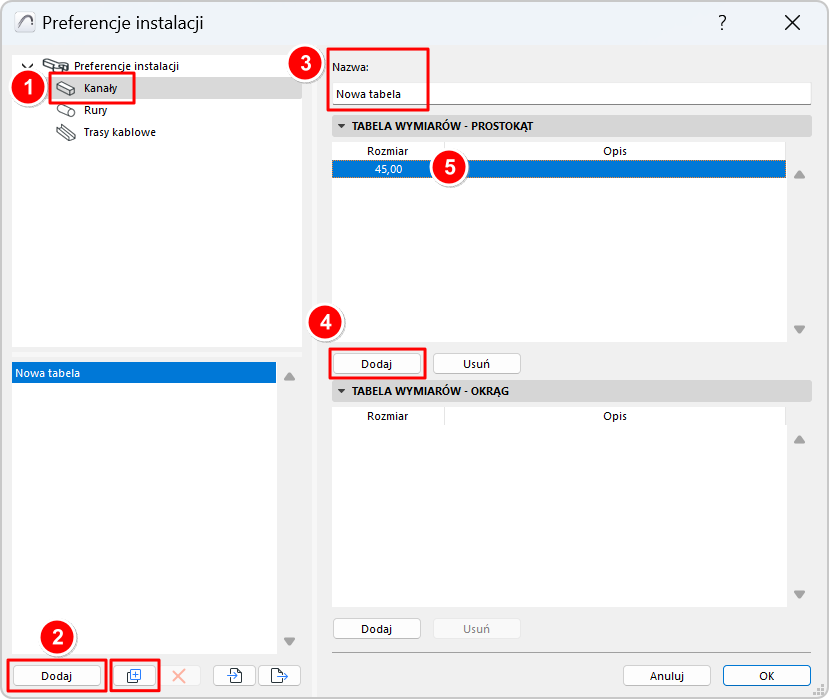Click the Kanały duct icon
The height and width of the screenshot is (699, 829).
click(66, 88)
